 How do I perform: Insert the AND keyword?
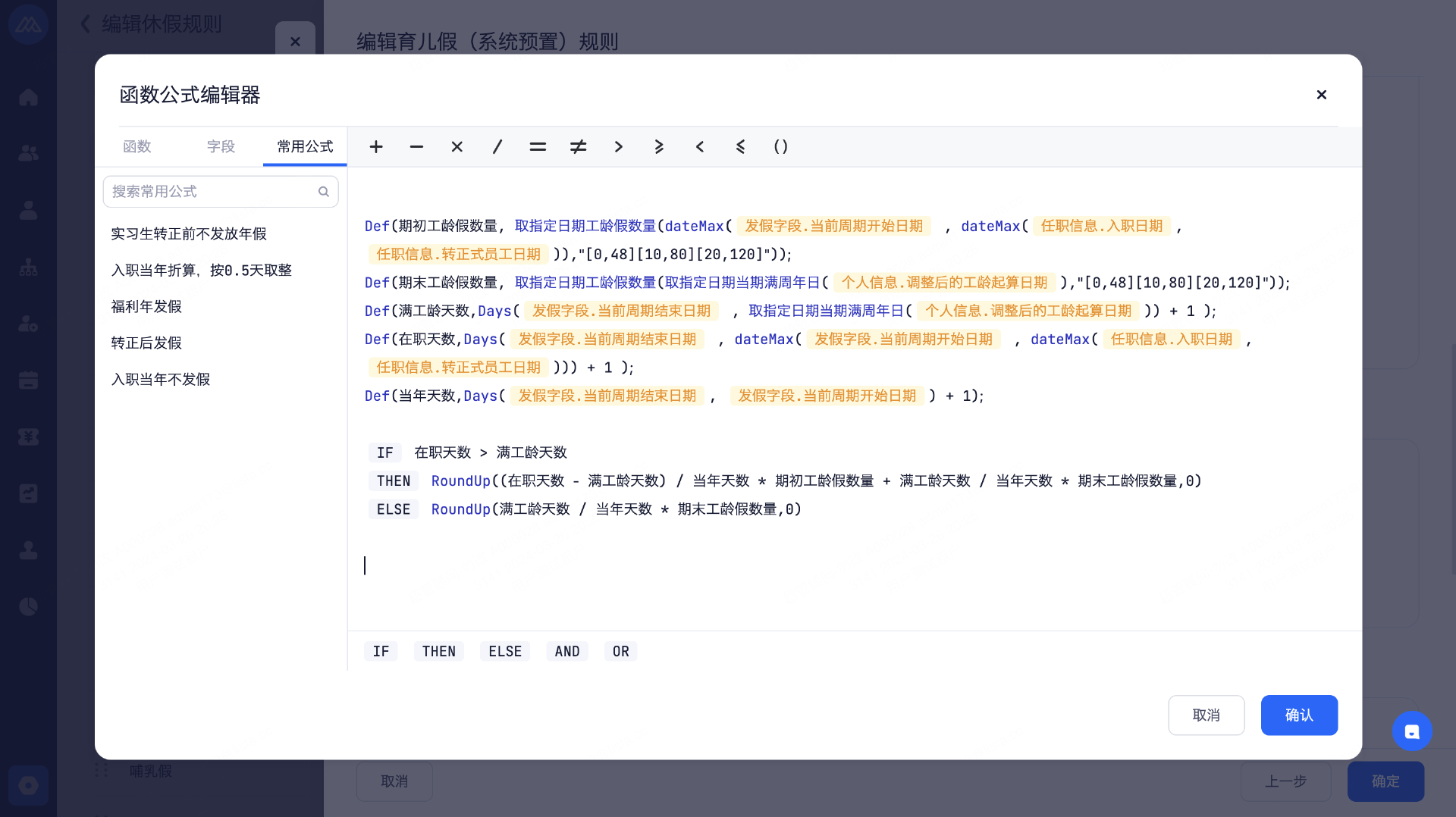coord(566,652)
